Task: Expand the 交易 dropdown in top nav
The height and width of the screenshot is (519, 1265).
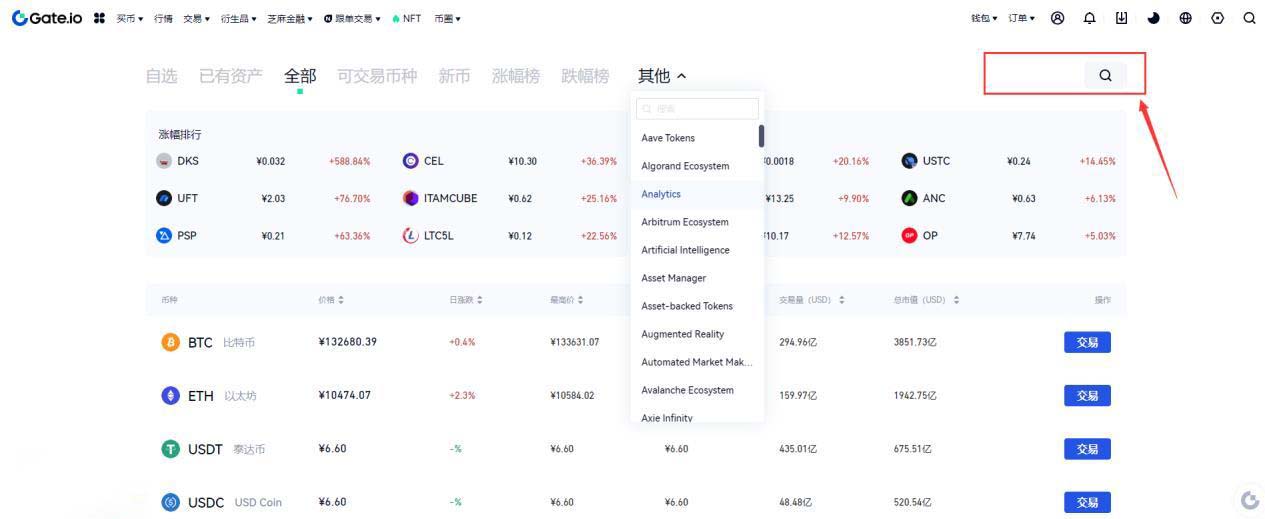Action: point(196,18)
